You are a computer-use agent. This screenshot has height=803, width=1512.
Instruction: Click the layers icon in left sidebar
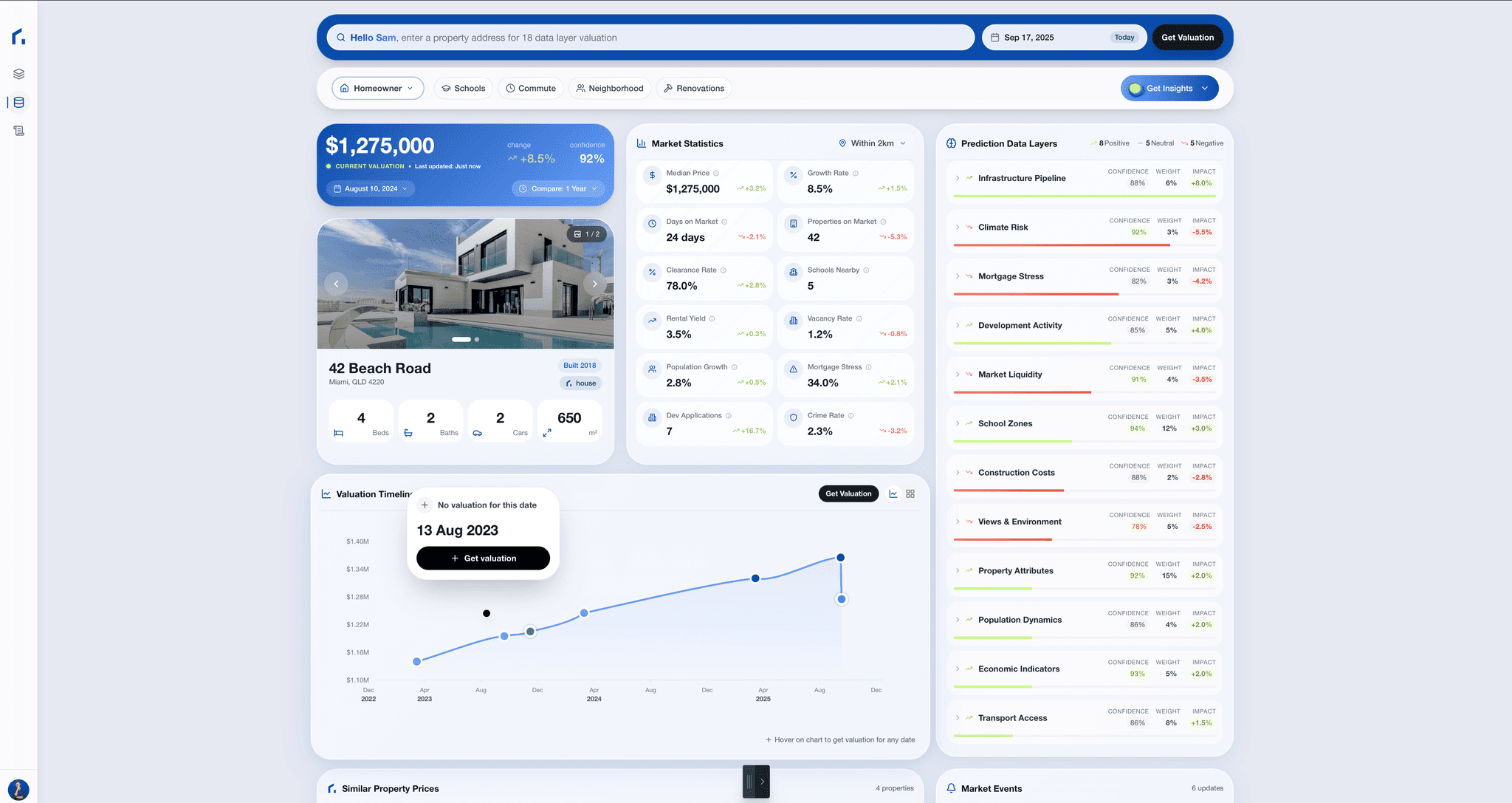click(19, 74)
